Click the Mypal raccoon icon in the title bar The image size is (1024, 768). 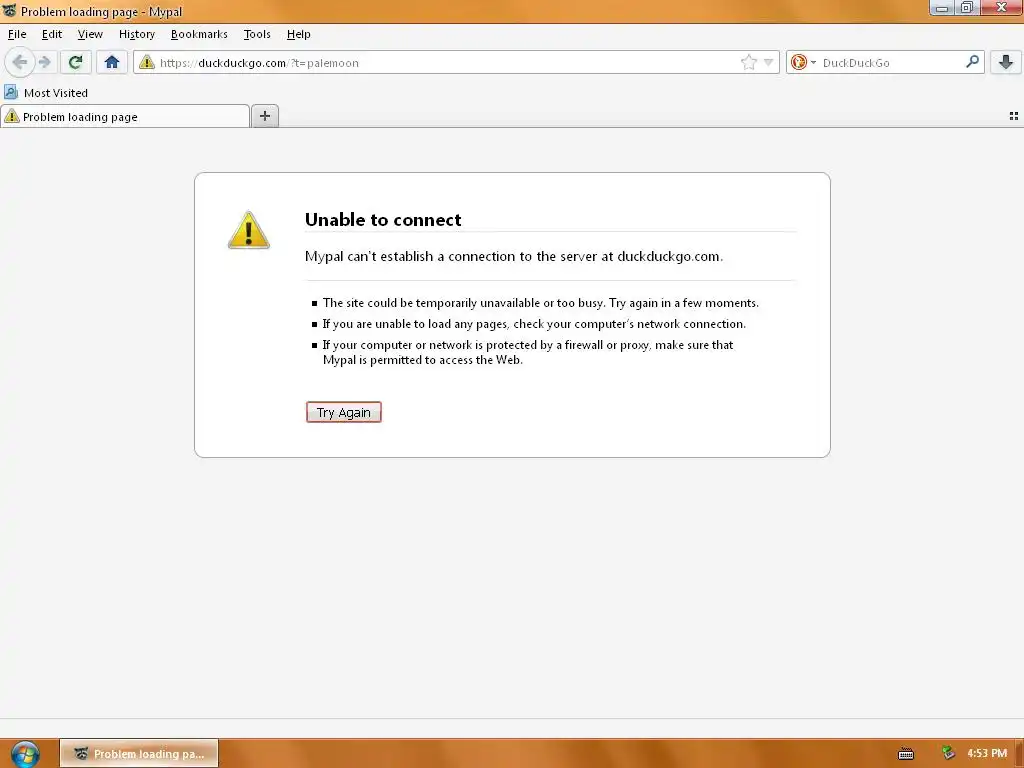pos(9,10)
